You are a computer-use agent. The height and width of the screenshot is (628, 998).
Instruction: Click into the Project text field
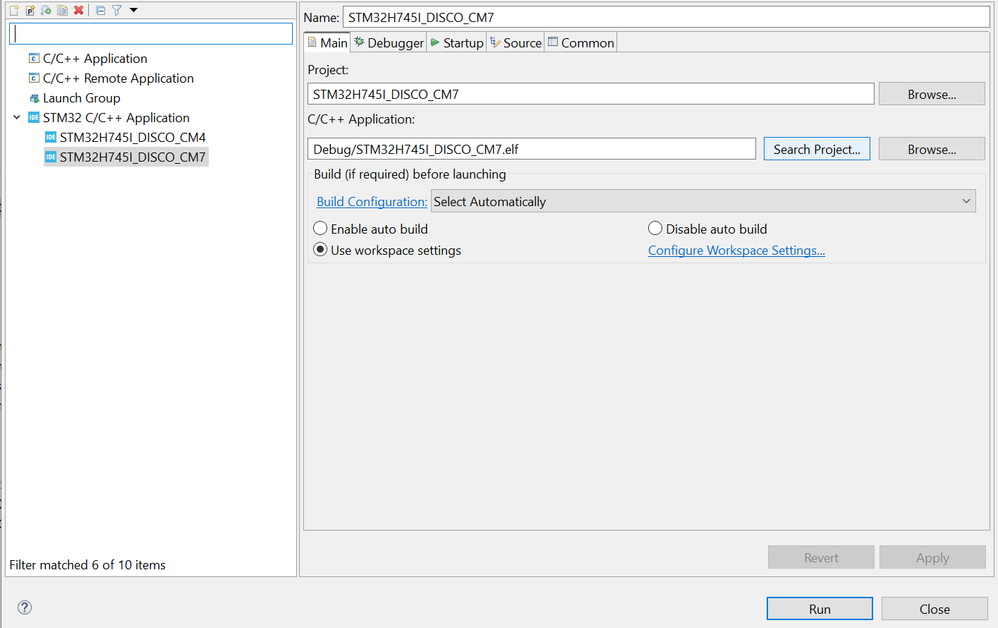click(591, 94)
